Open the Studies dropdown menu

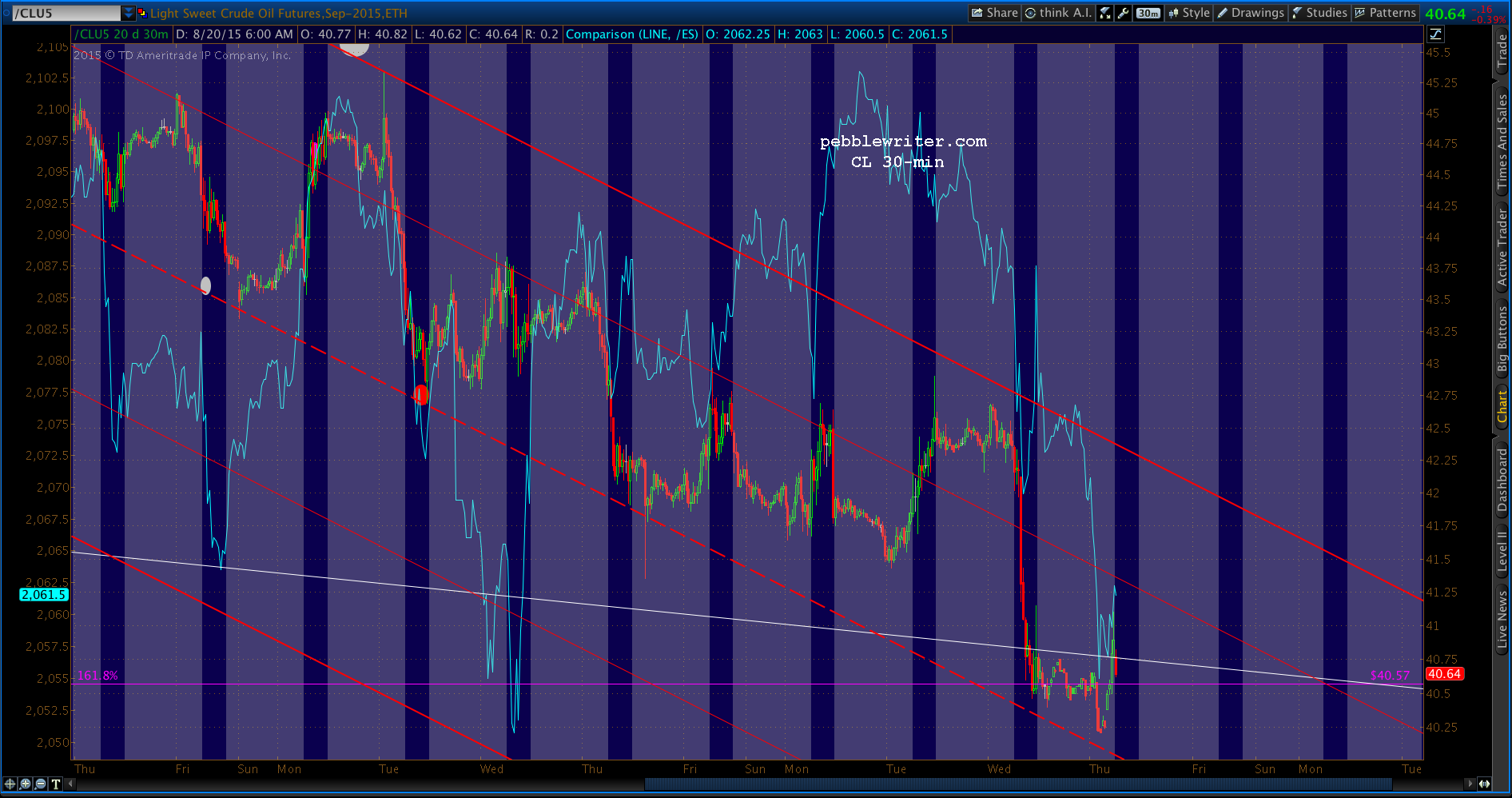(1319, 13)
